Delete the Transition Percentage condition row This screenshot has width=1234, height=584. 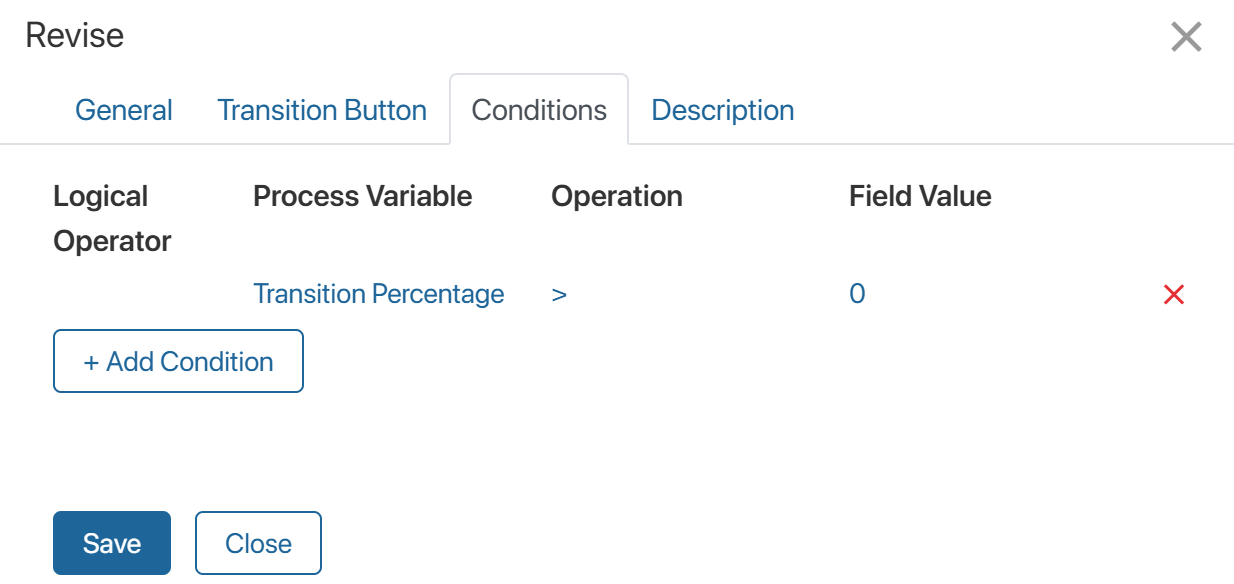tap(1174, 295)
